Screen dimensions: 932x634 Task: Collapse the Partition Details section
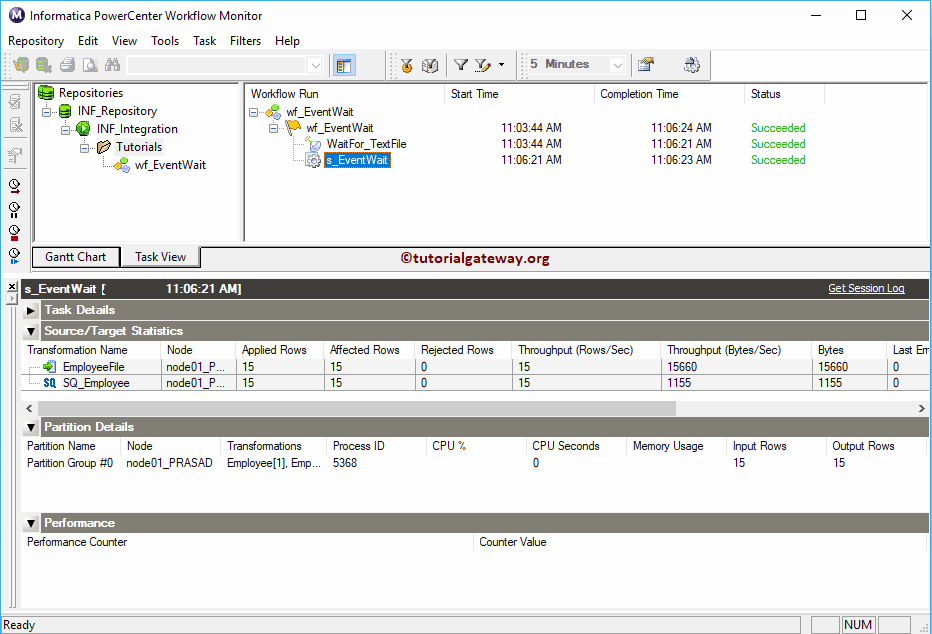(31, 427)
